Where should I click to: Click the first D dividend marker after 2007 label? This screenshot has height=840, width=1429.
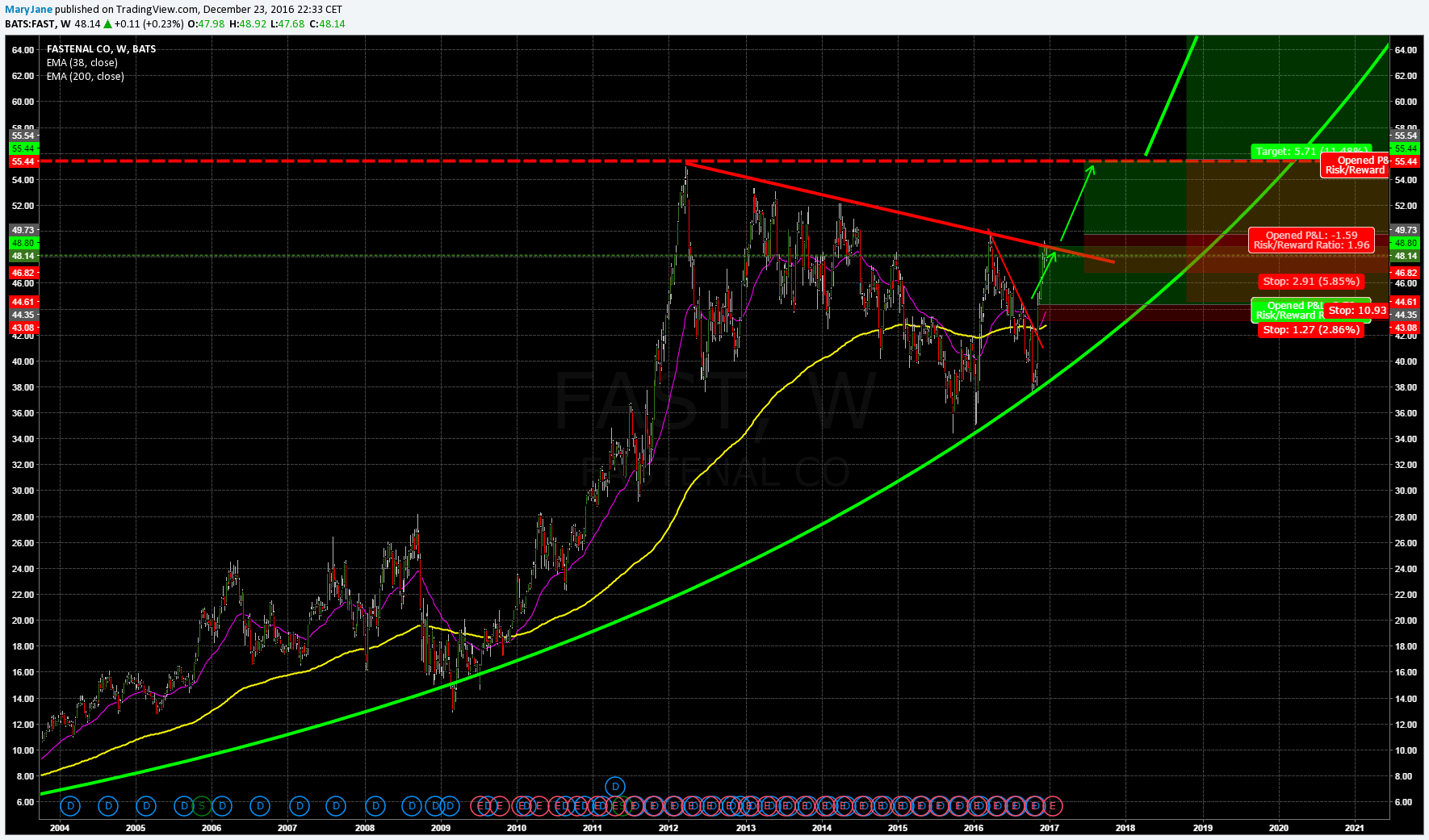point(300,805)
